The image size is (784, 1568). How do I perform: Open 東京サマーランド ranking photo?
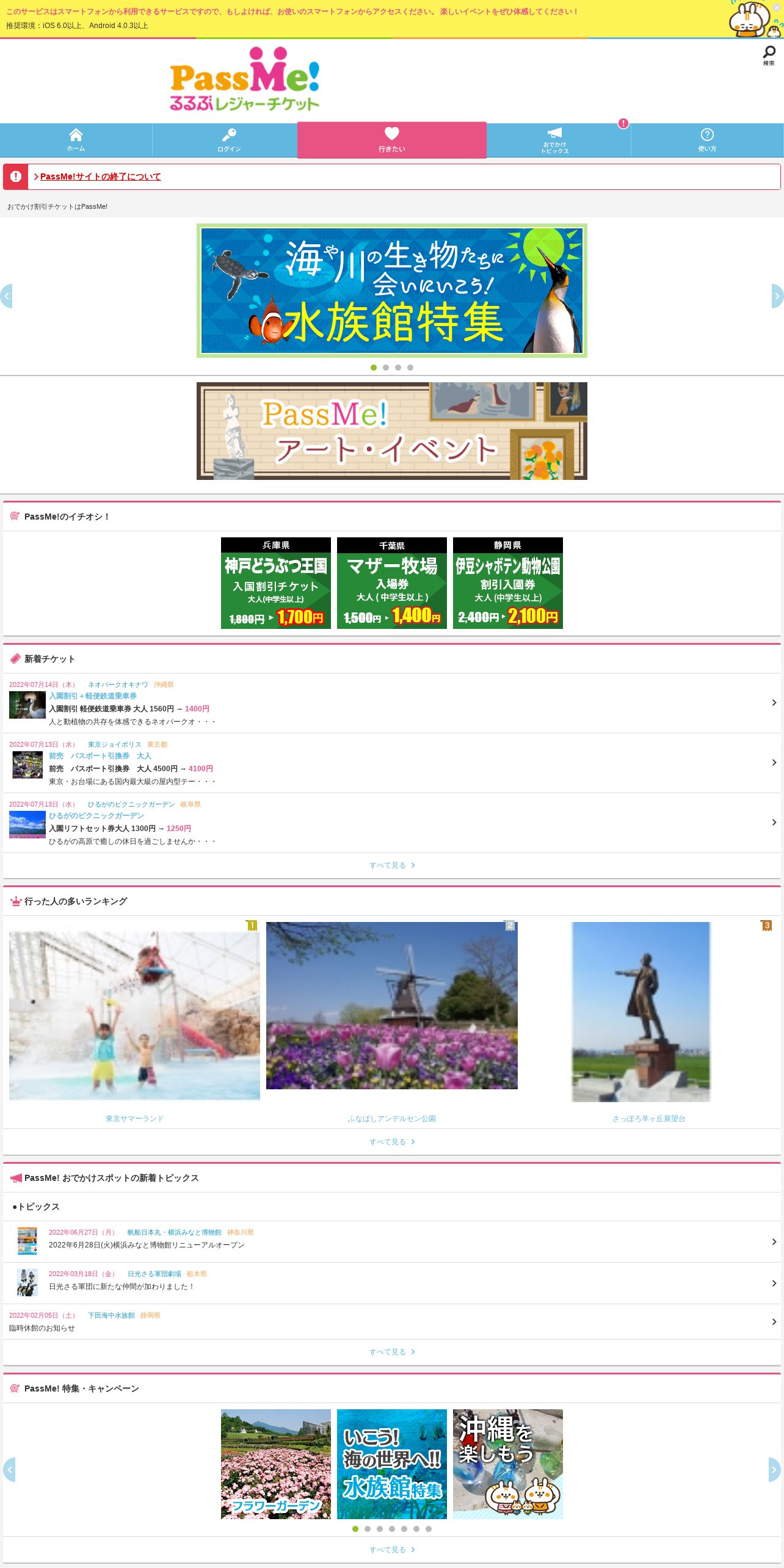pyautogui.click(x=134, y=1015)
